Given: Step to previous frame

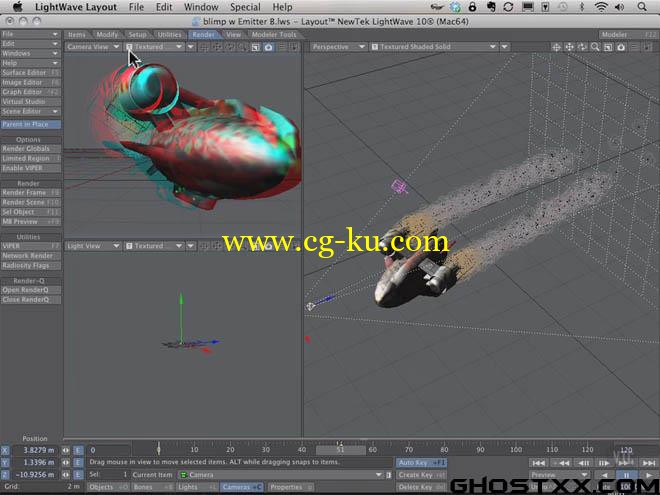Looking at the screenshot, I should point(583,463).
